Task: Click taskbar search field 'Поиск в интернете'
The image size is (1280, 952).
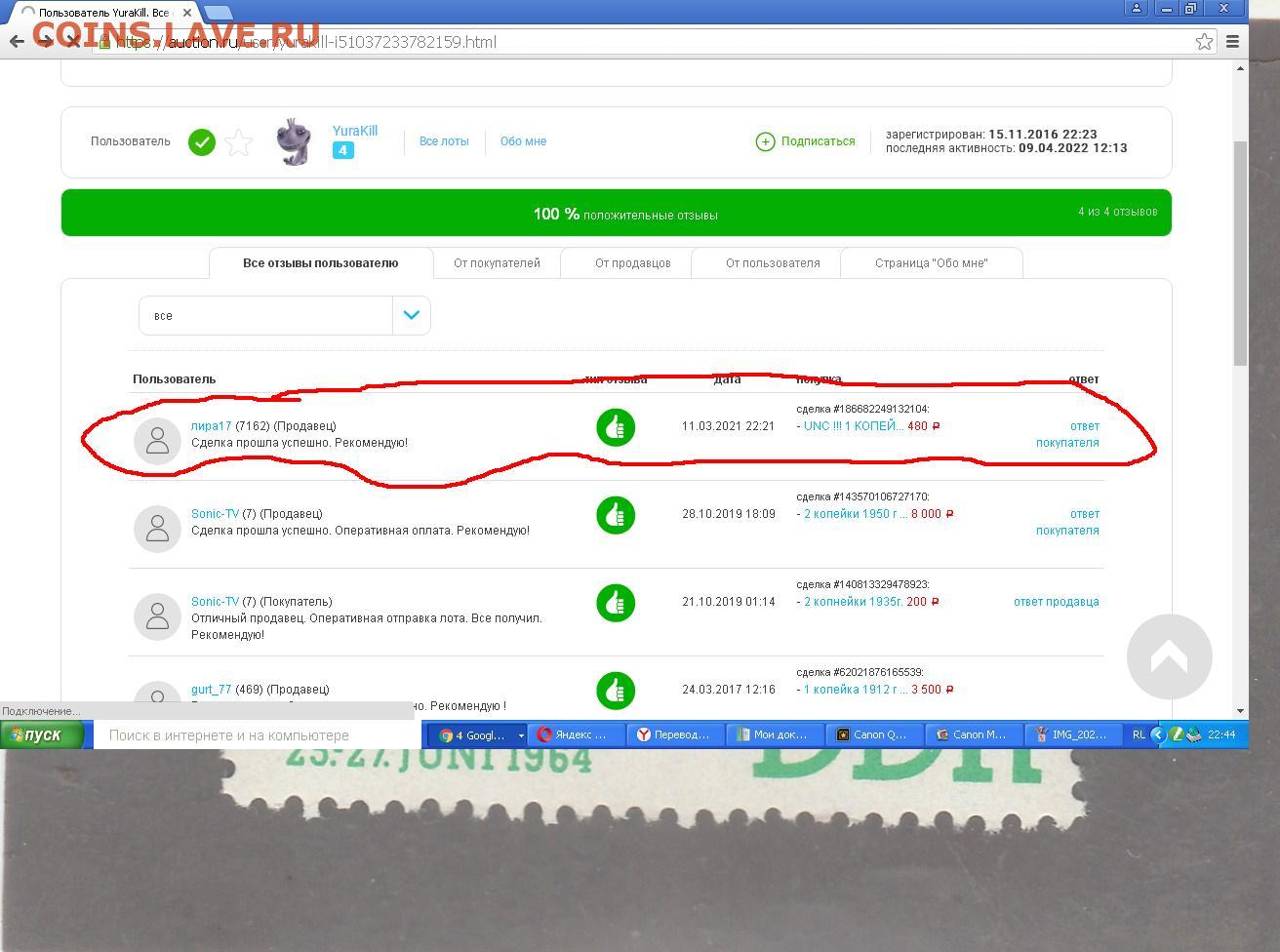Action: (x=257, y=735)
